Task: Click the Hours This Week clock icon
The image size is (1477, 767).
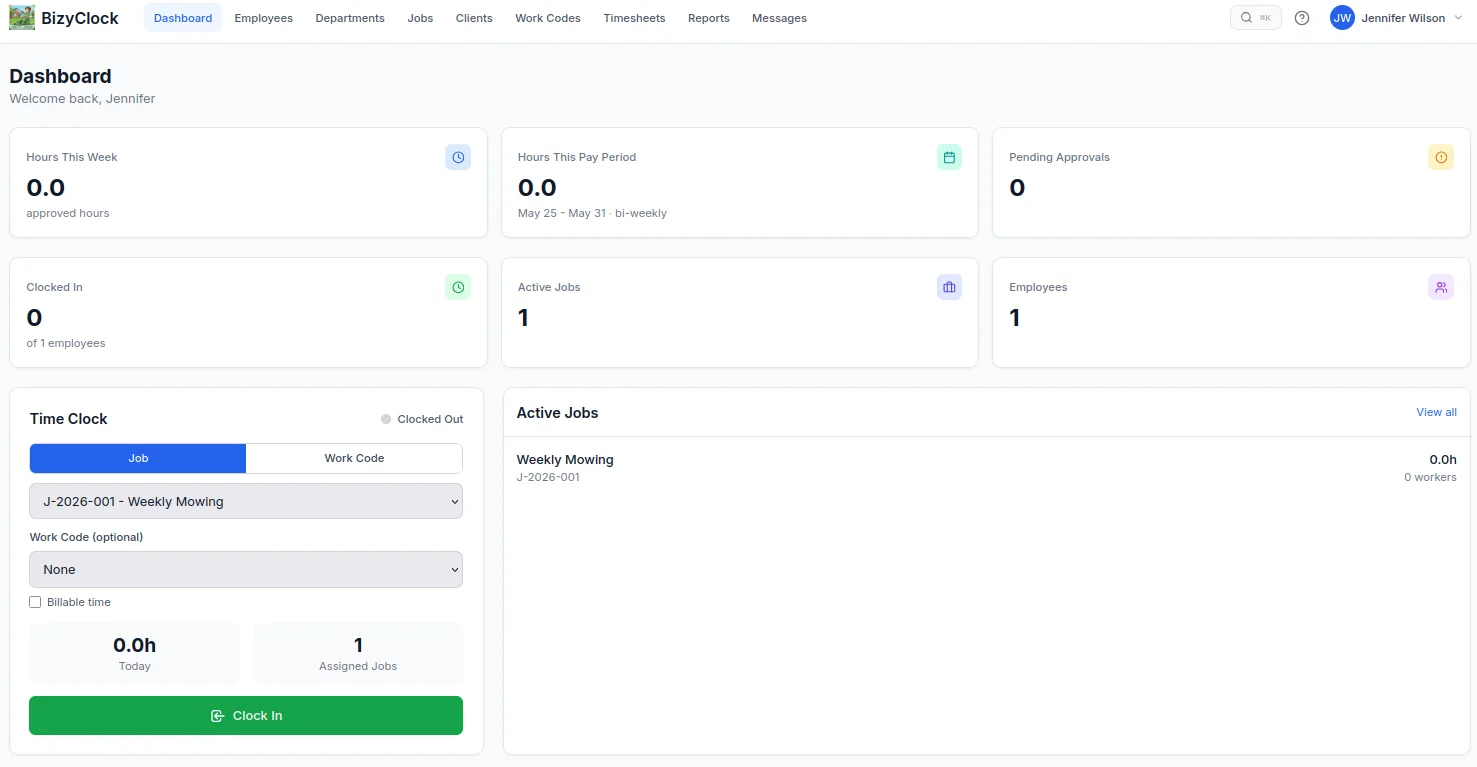Action: pos(458,157)
